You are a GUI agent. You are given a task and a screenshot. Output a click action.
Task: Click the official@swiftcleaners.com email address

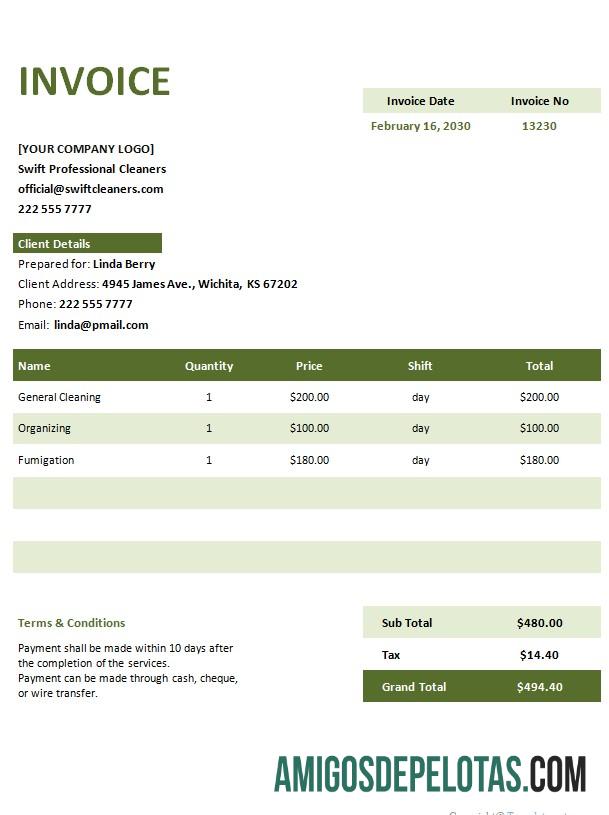point(91,189)
